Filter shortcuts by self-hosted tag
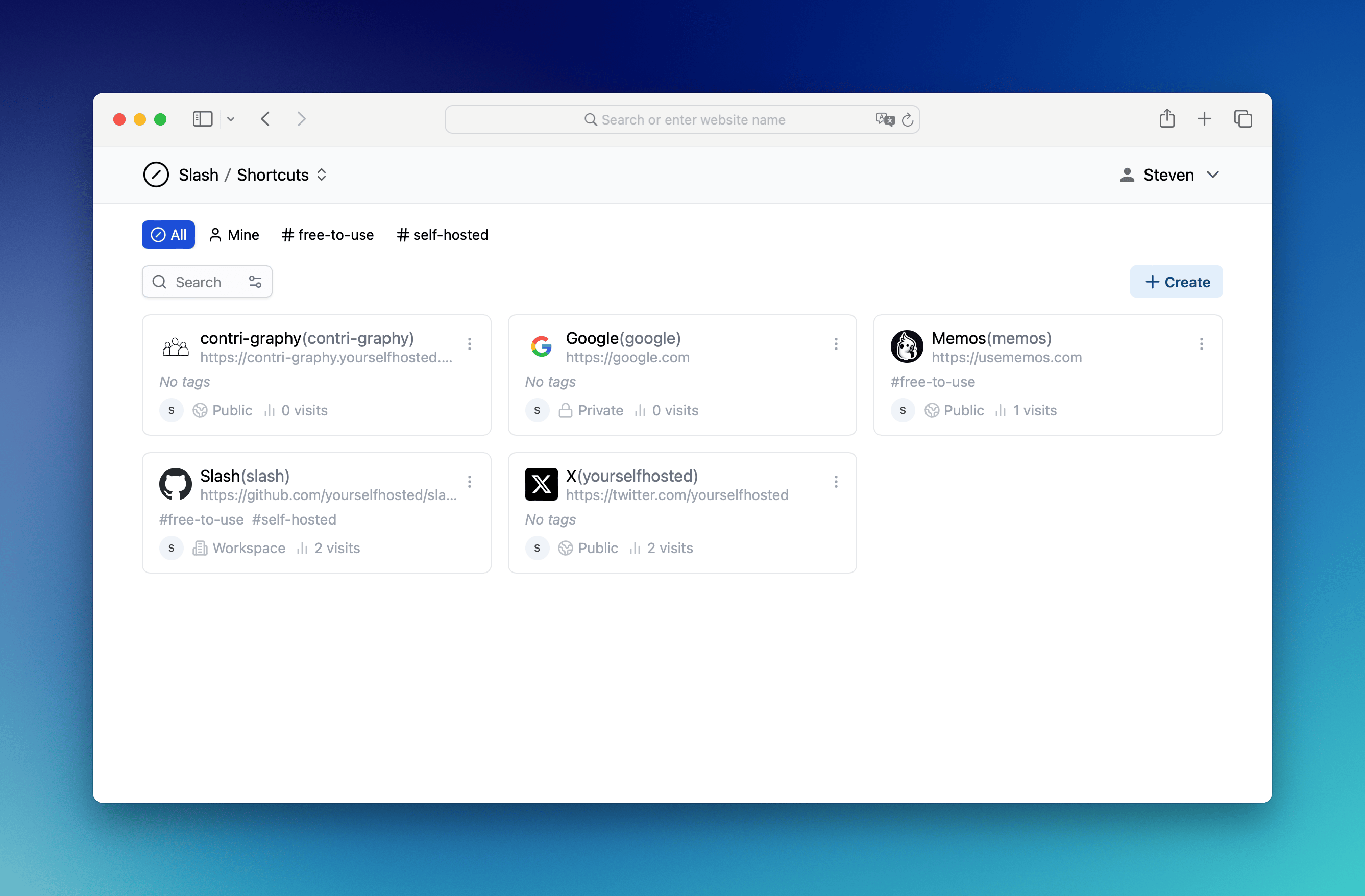 coord(442,235)
